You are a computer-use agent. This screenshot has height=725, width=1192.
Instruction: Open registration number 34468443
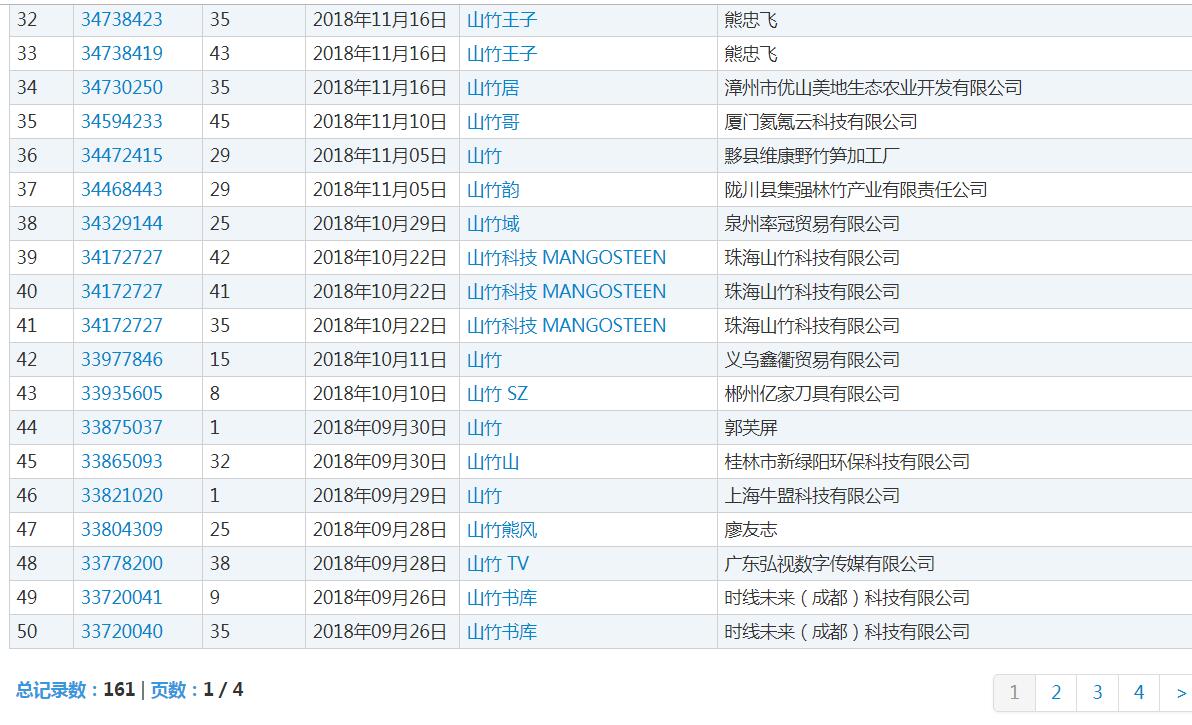click(122, 189)
